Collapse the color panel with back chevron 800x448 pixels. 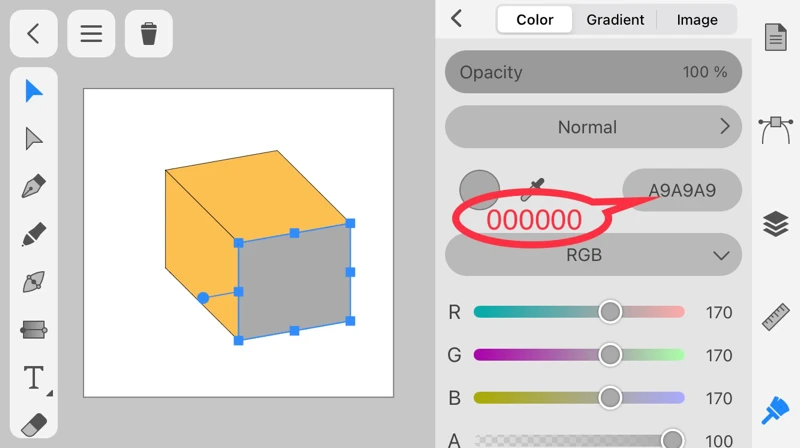tap(457, 18)
